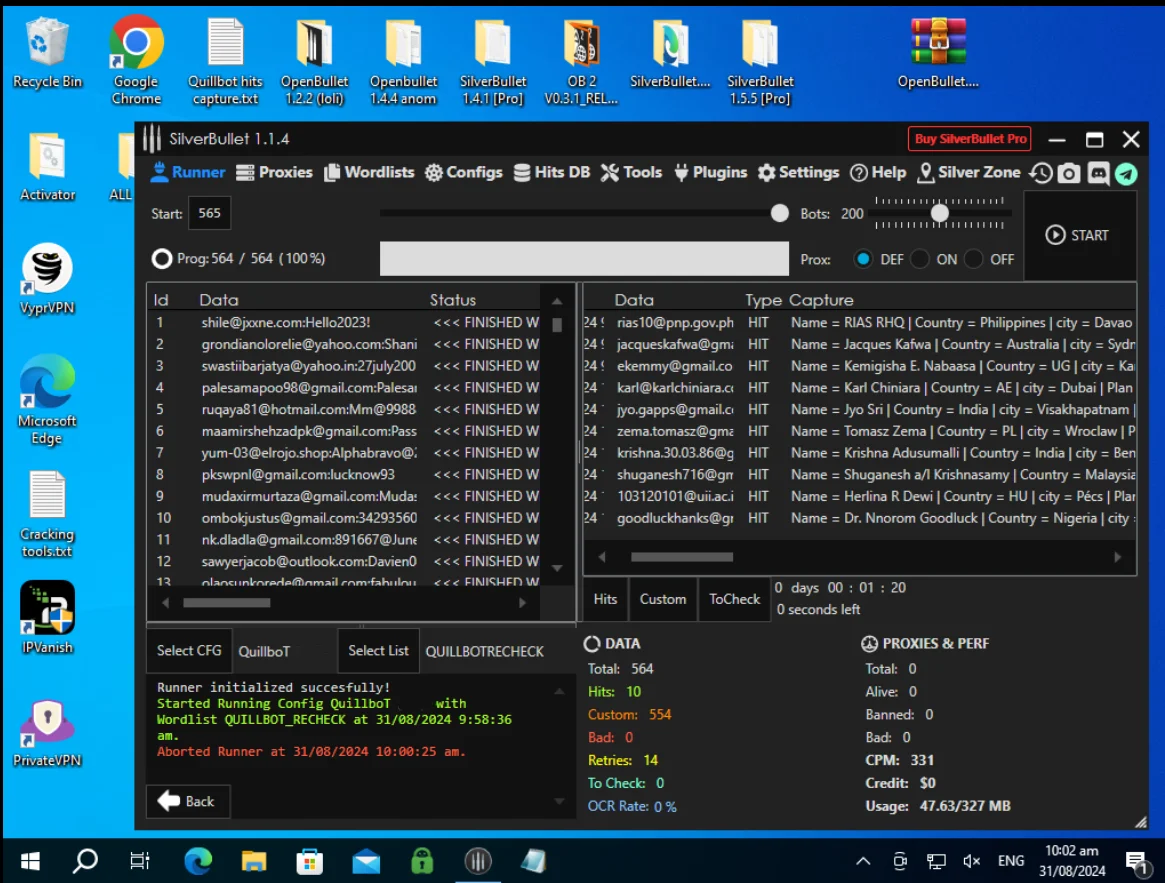The height and width of the screenshot is (883, 1165).
Task: Select the OpenBullet WinRAR archive icon
Action: pos(938,54)
